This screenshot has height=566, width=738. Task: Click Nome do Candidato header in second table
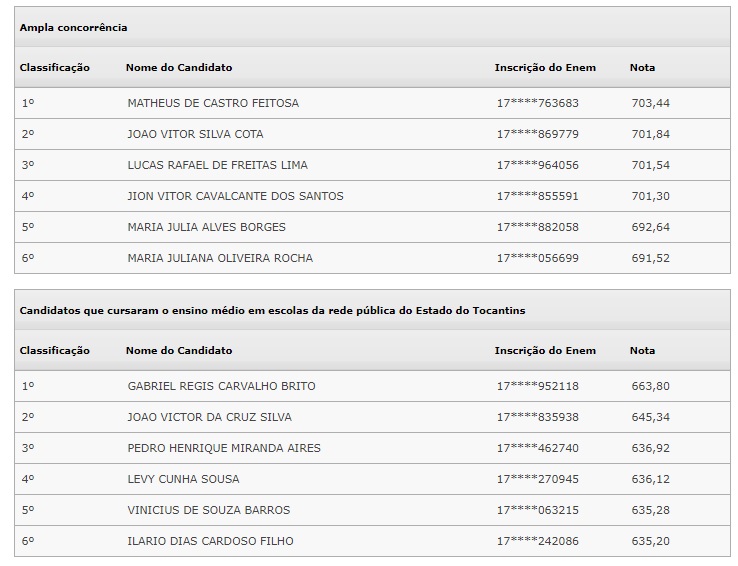[x=179, y=351]
